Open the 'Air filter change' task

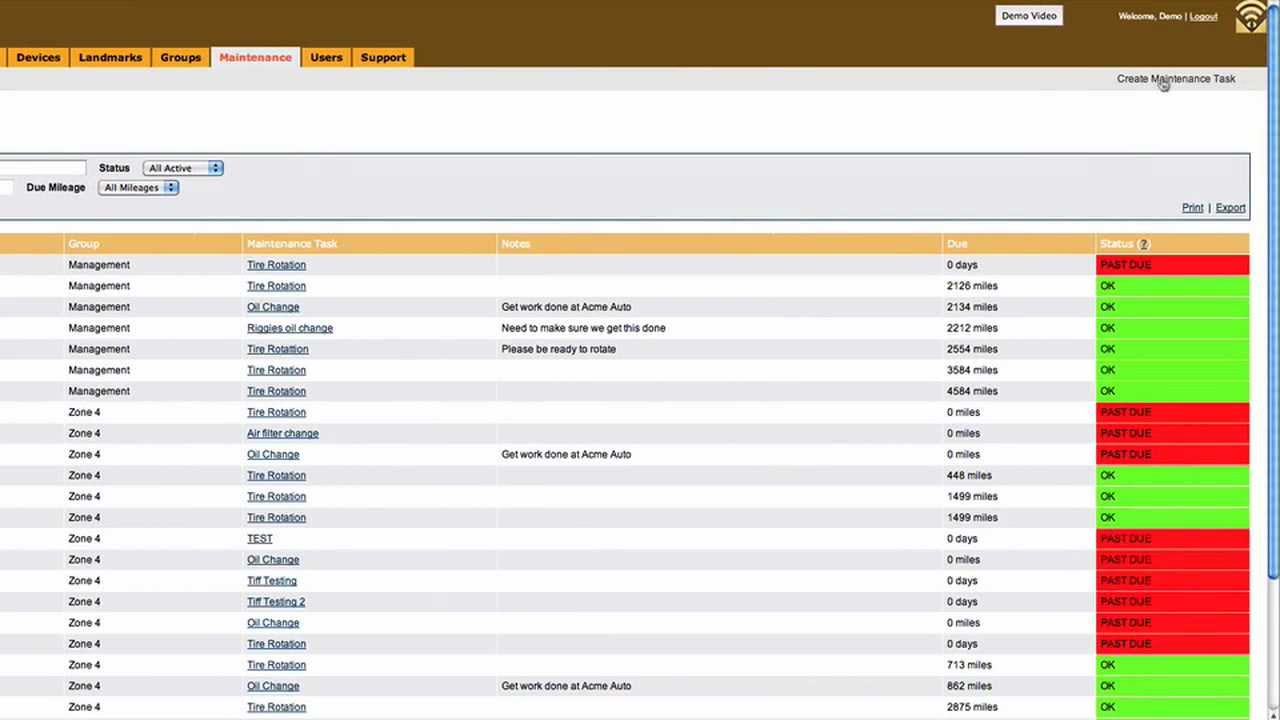282,433
